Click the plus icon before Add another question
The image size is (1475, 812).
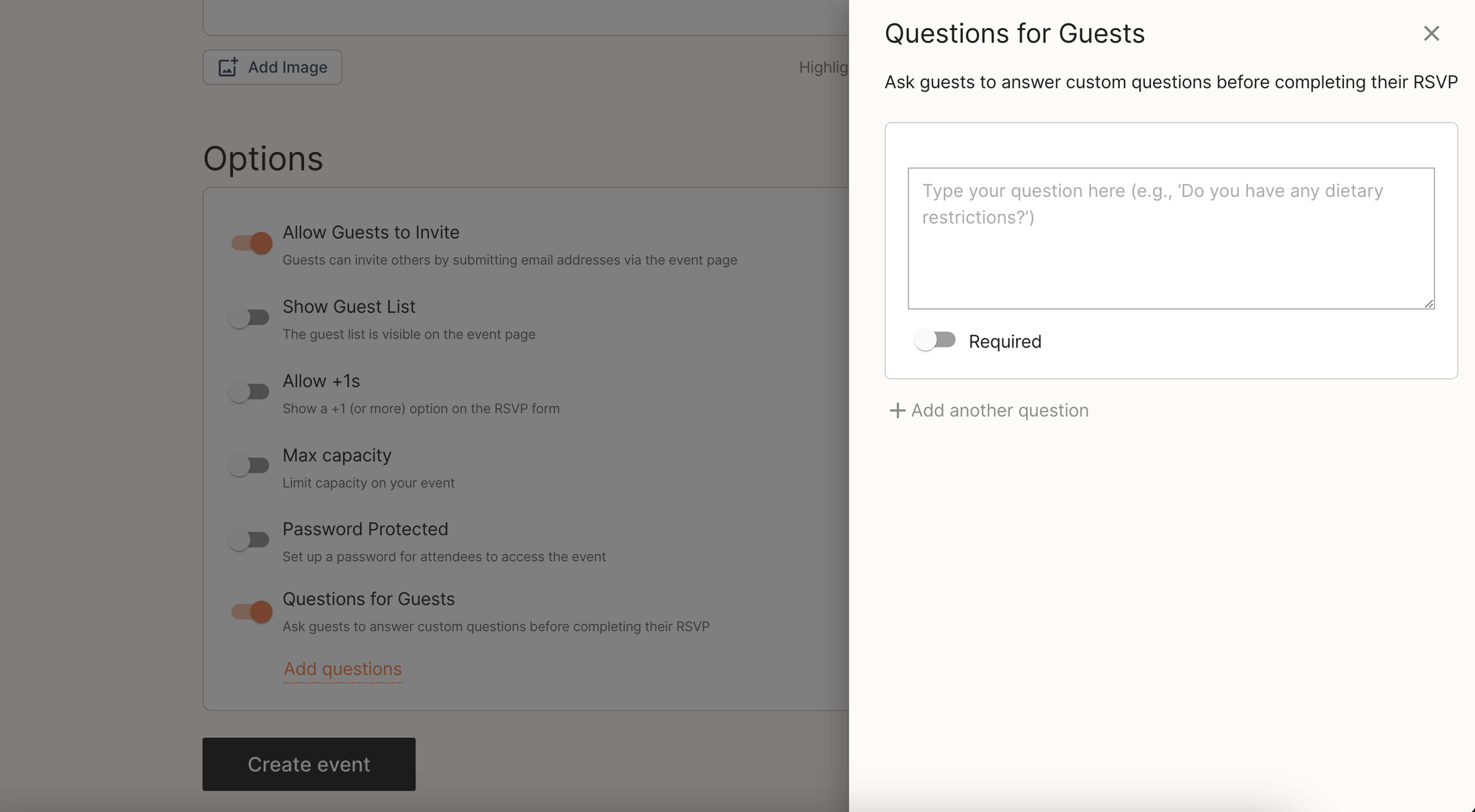click(x=897, y=410)
